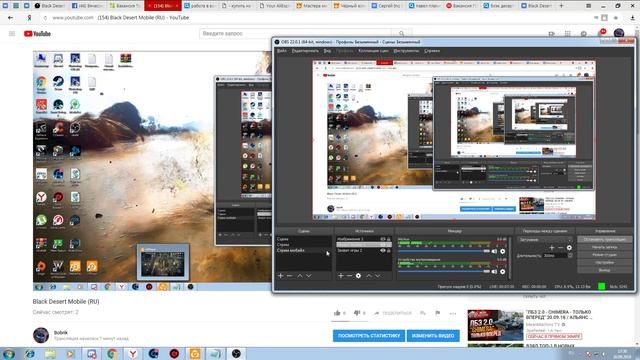Select Захват игры 2 in Sources list
The width and height of the screenshot is (640, 360).
click(x=364, y=251)
